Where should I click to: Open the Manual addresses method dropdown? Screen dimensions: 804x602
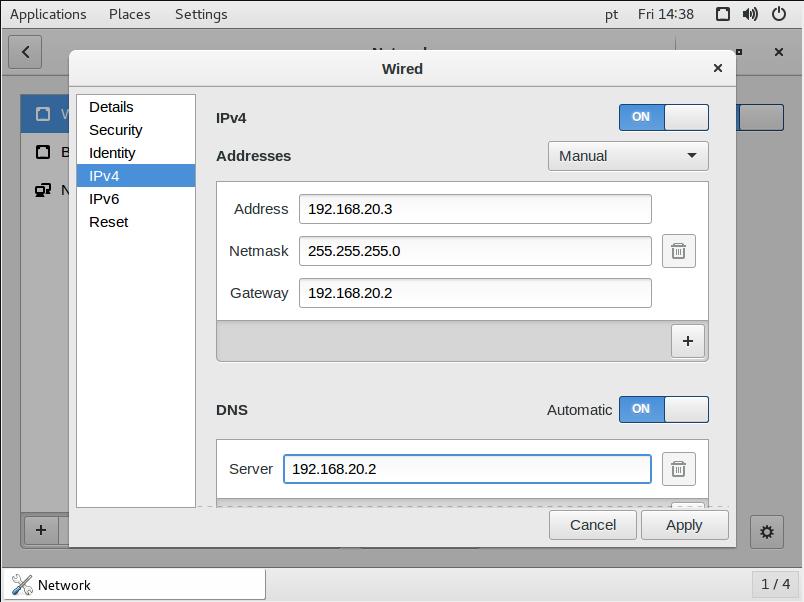click(x=628, y=156)
